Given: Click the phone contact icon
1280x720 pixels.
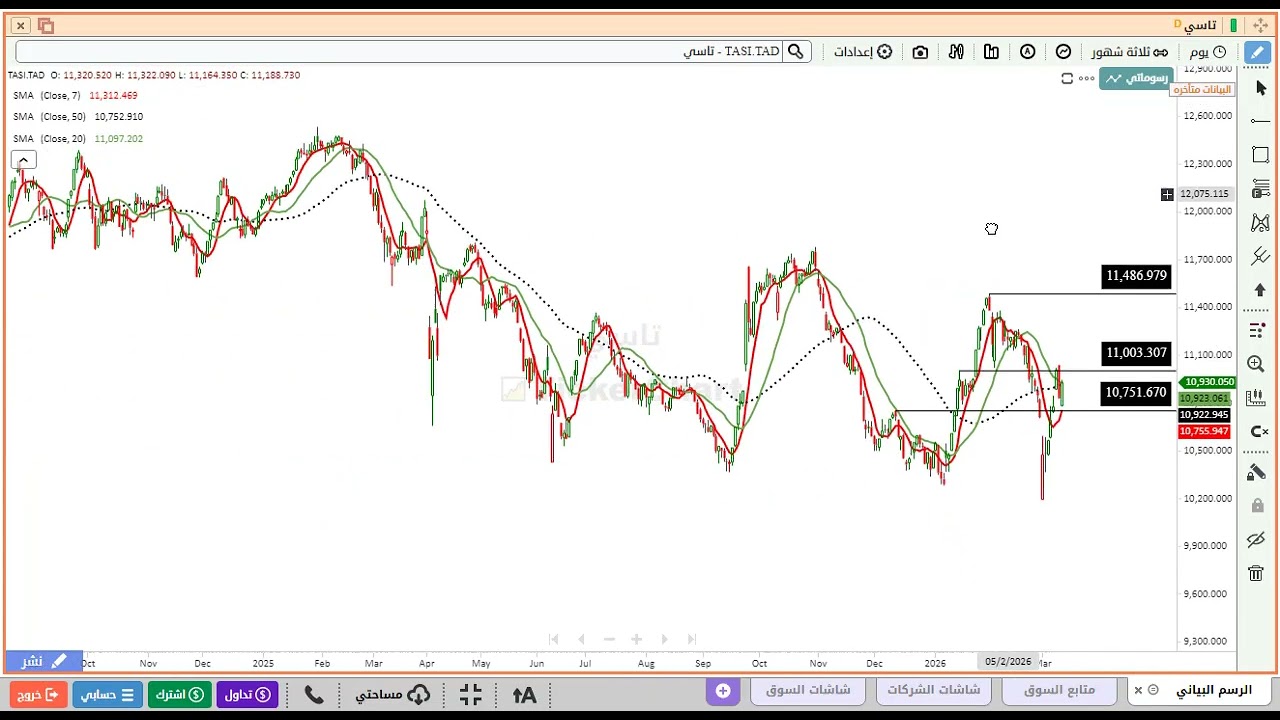Looking at the screenshot, I should [x=314, y=694].
